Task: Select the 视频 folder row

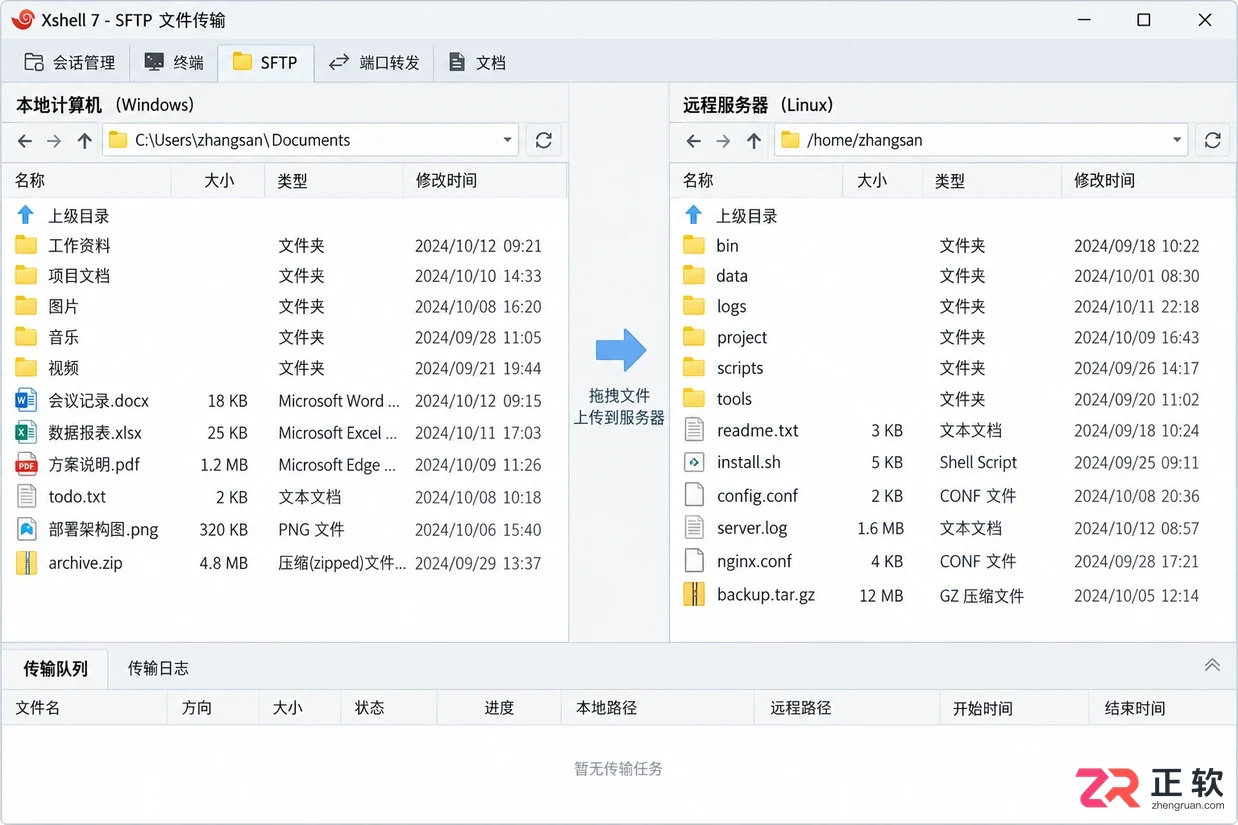Action: 285,368
